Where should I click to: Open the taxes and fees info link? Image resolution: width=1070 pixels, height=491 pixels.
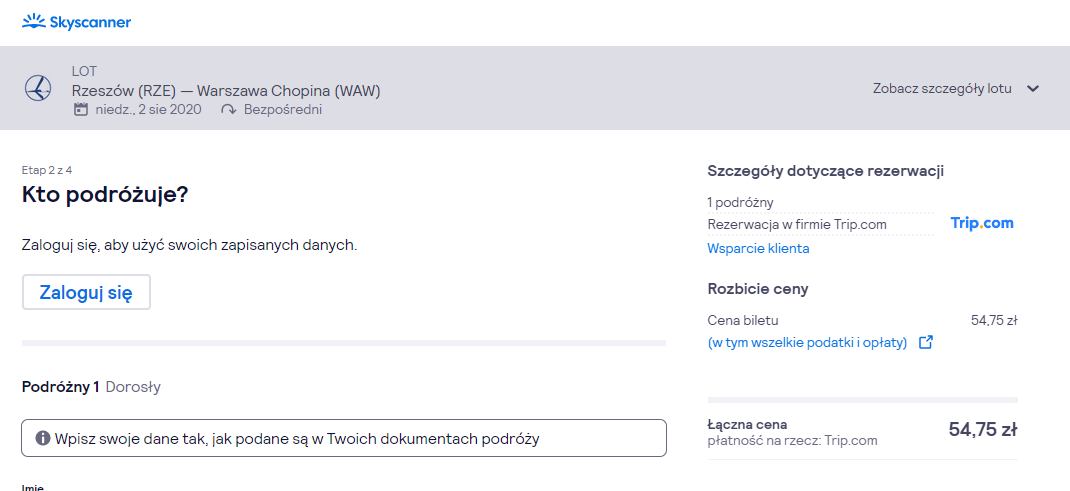pos(807,342)
